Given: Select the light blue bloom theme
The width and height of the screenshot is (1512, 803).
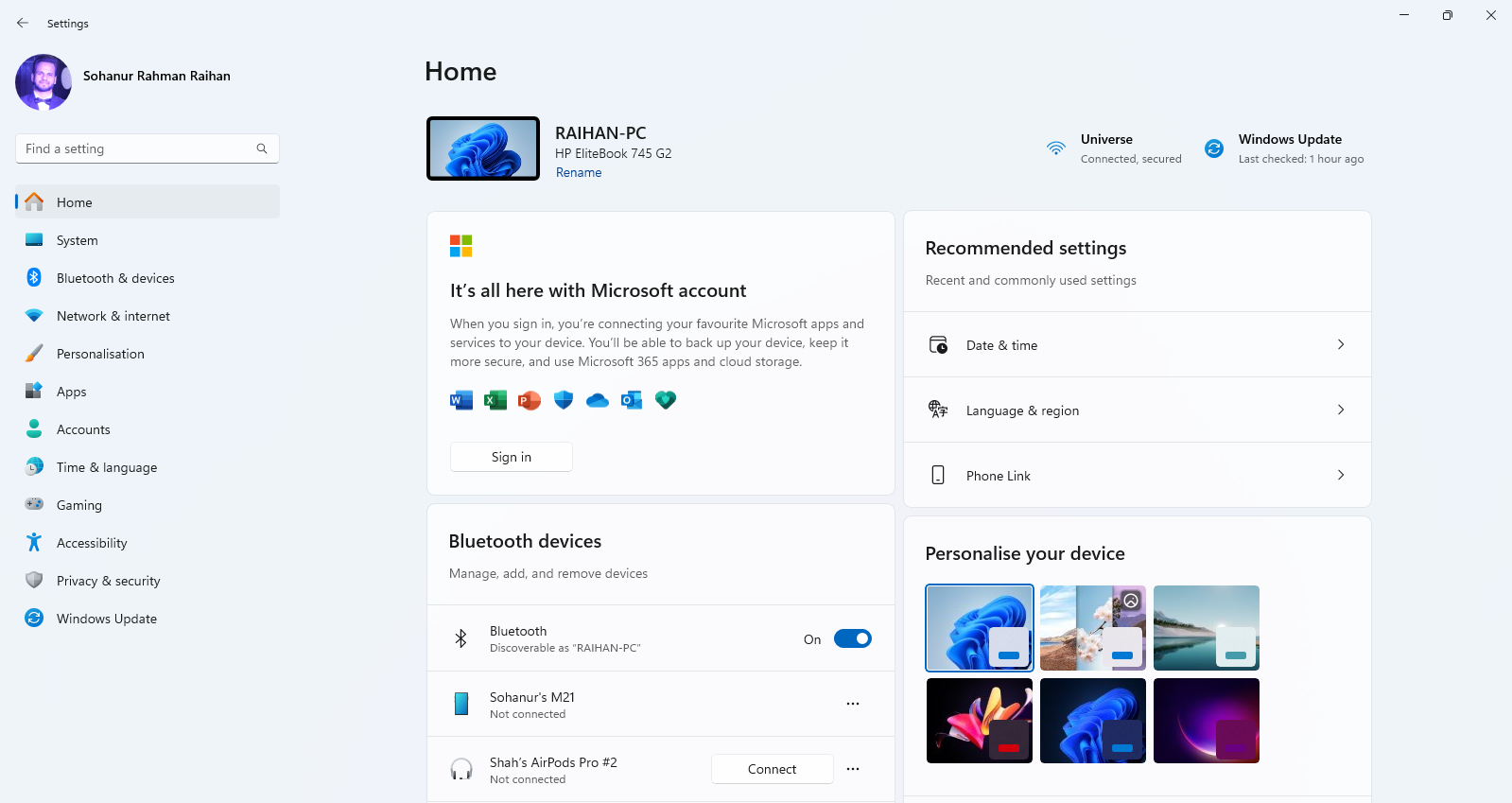Looking at the screenshot, I should pyautogui.click(x=980, y=628).
